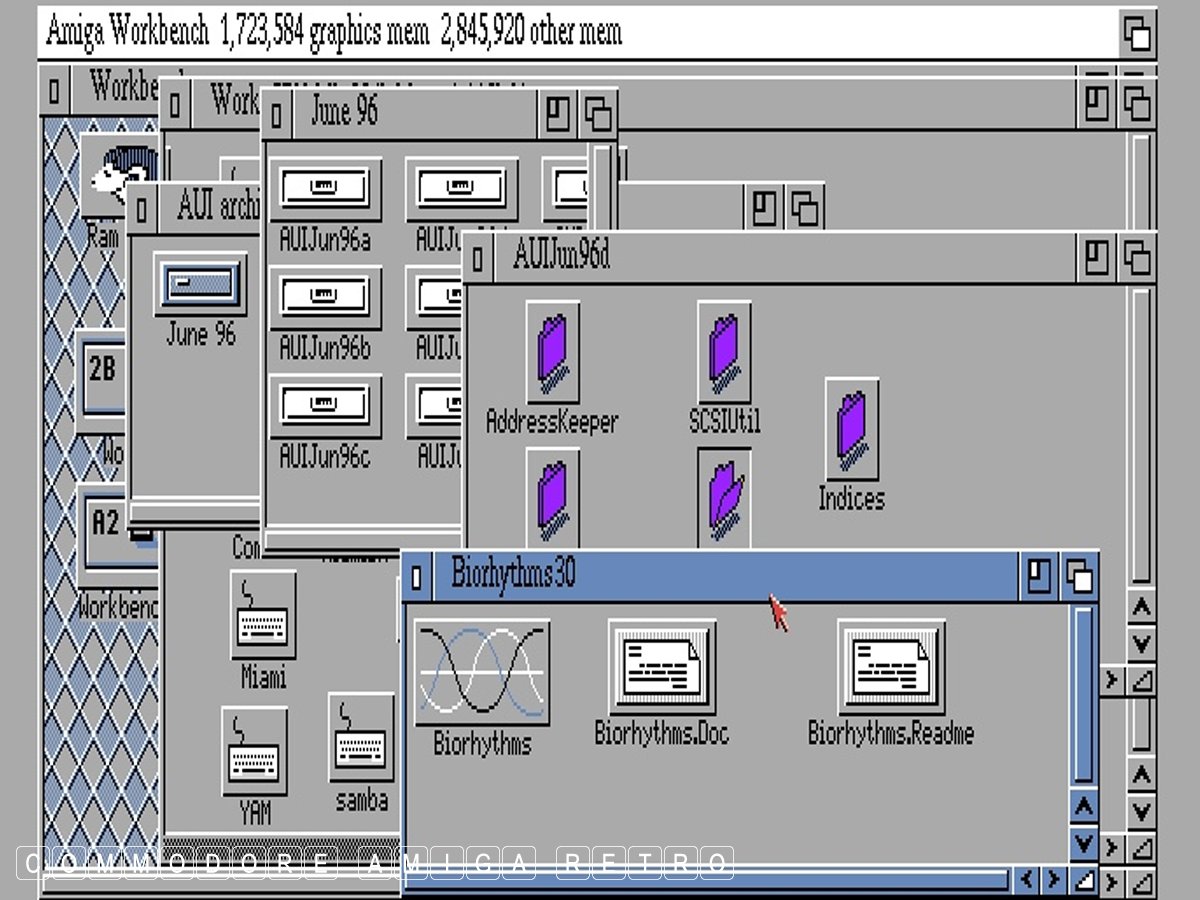Screen dimensions: 1200x900
Task: Open the SCSIUtil drawer icon
Action: 724,353
